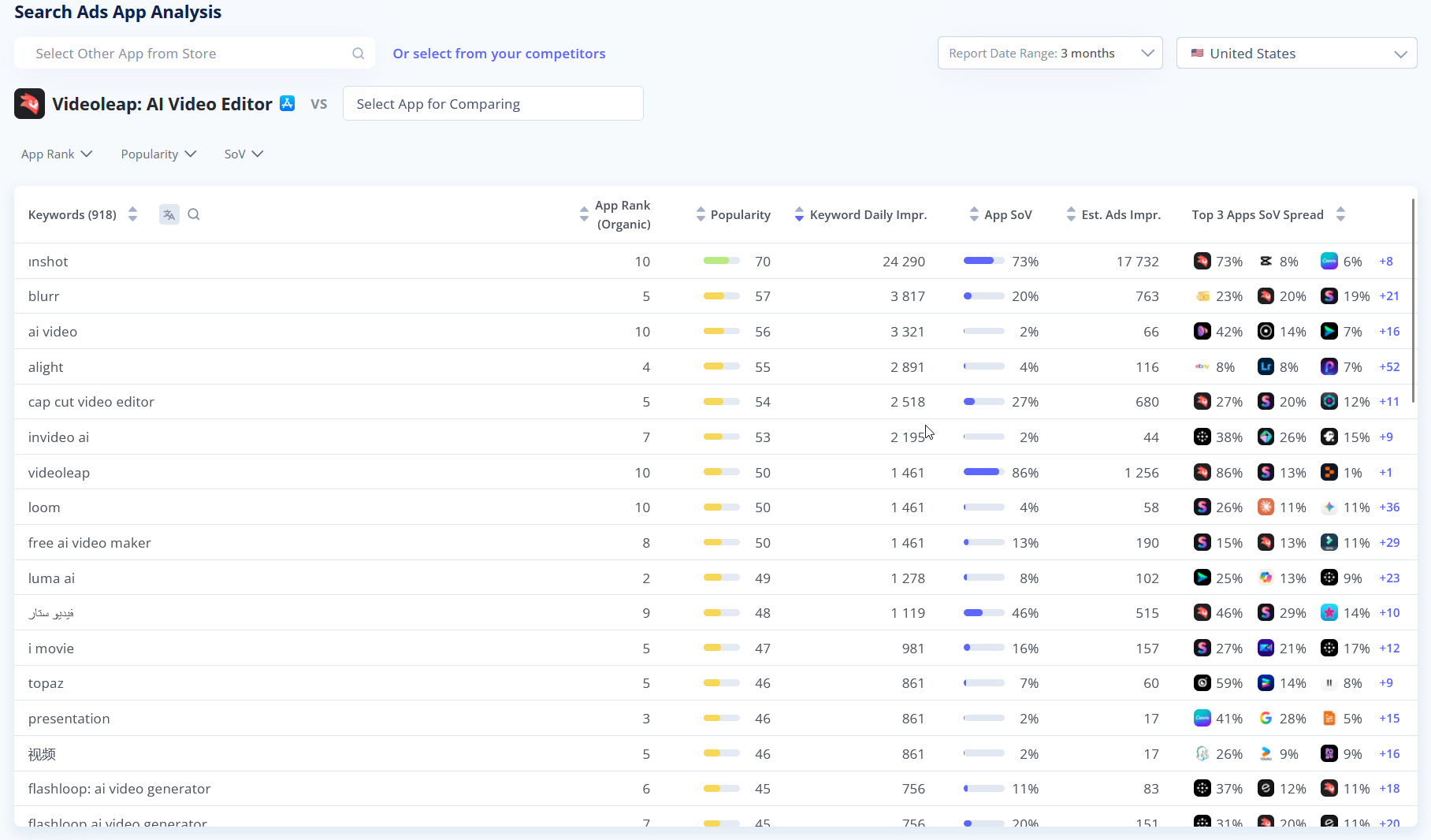Image resolution: width=1431 pixels, height=840 pixels.
Task: Click the App Store badge beside Videoleap title
Action: coord(288,103)
